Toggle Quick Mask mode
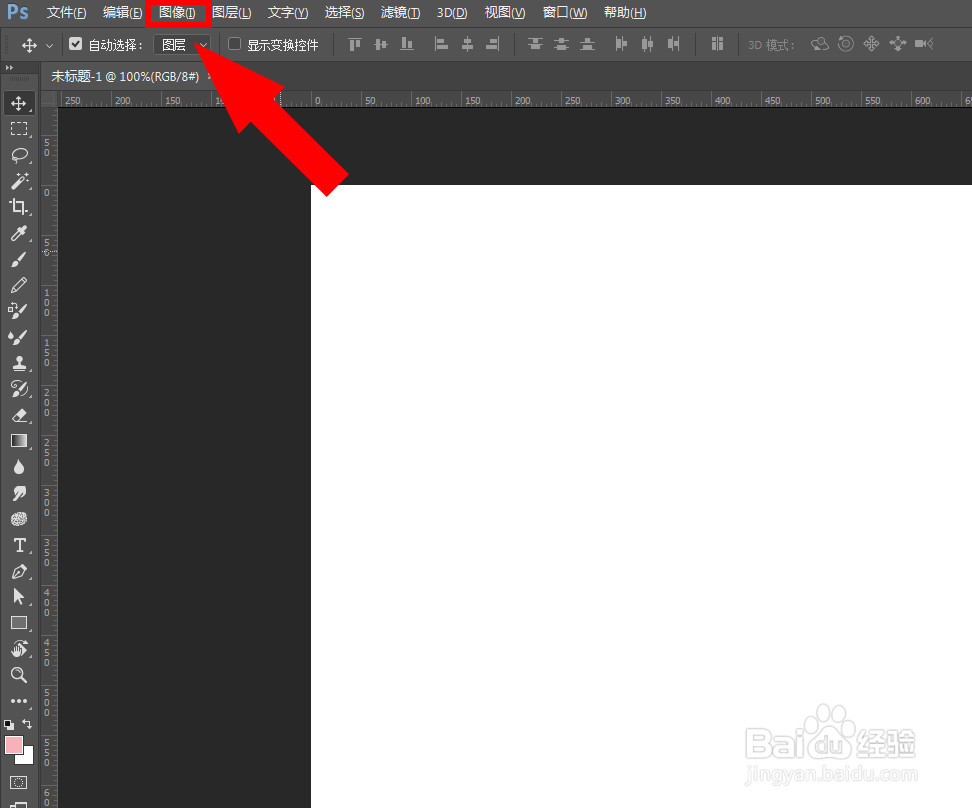This screenshot has height=808, width=972. click(x=19, y=783)
